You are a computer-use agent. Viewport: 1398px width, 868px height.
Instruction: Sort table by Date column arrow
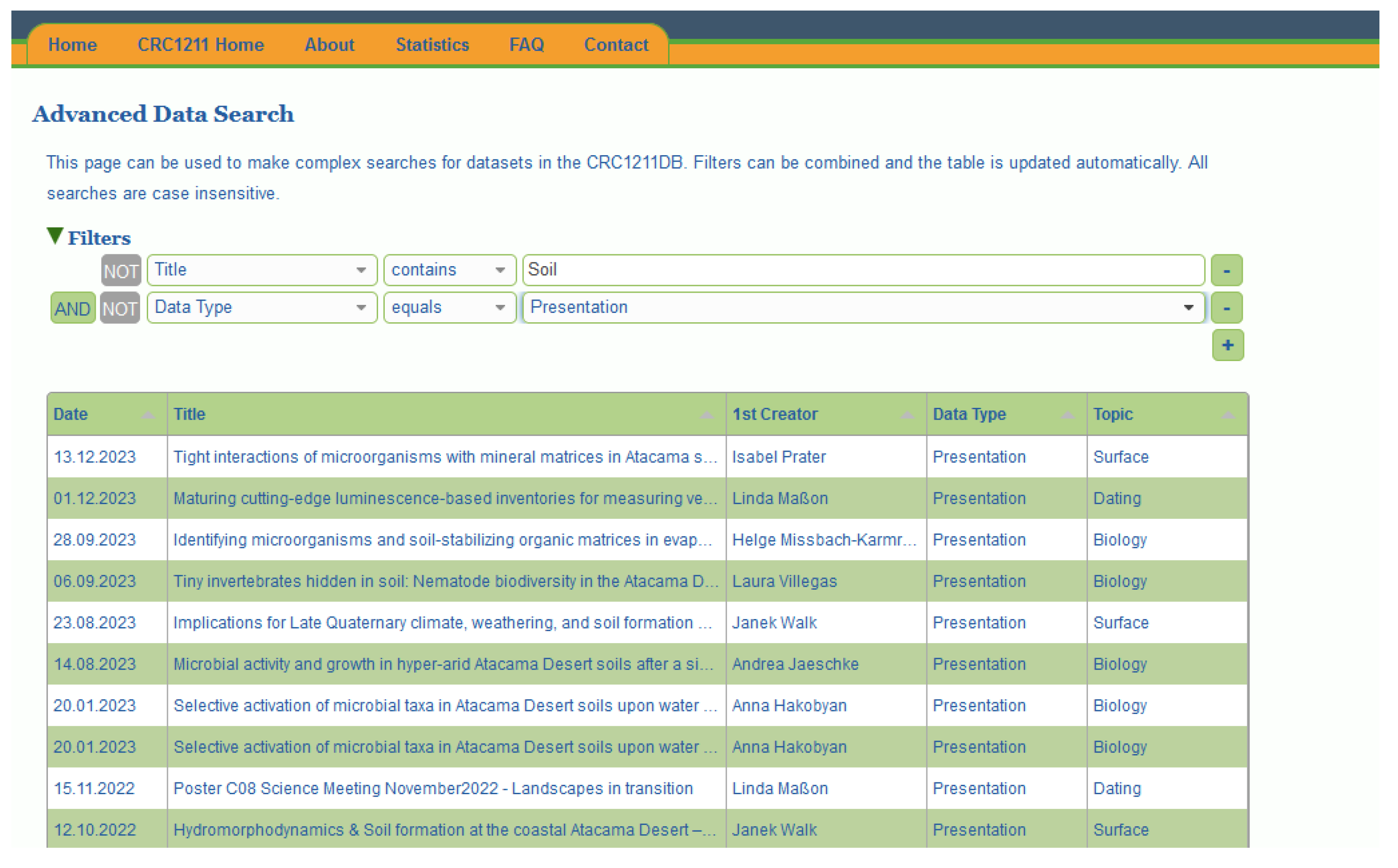pos(148,415)
